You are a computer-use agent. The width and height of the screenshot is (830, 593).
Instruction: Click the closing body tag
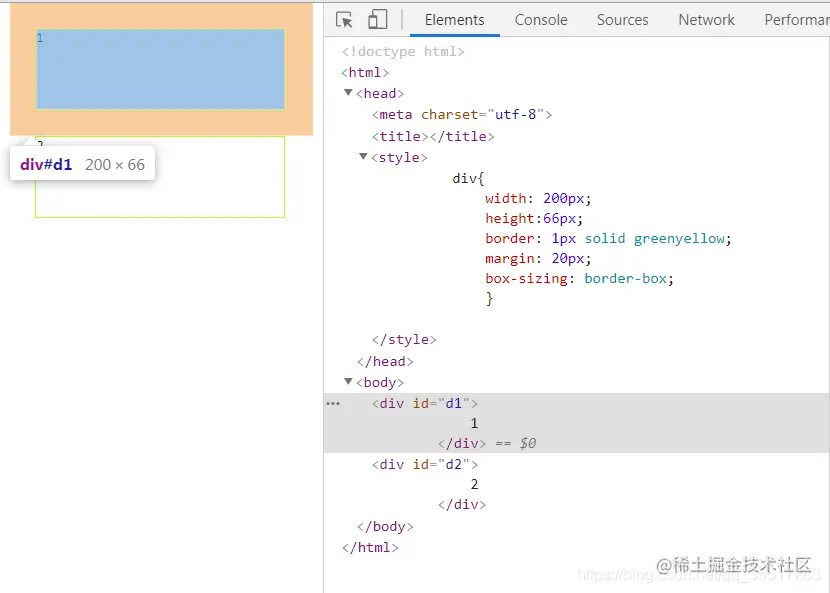coord(385,526)
